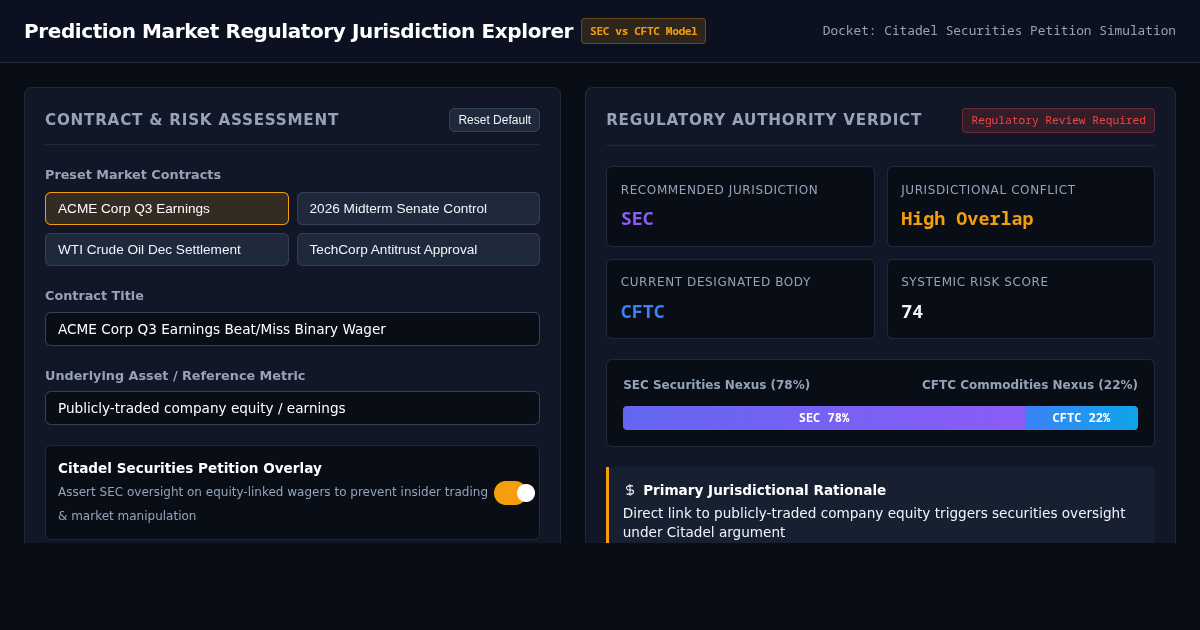Click the dollar icon beside Primary Jurisdictional Rationale
This screenshot has width=1200, height=630.
pos(630,490)
